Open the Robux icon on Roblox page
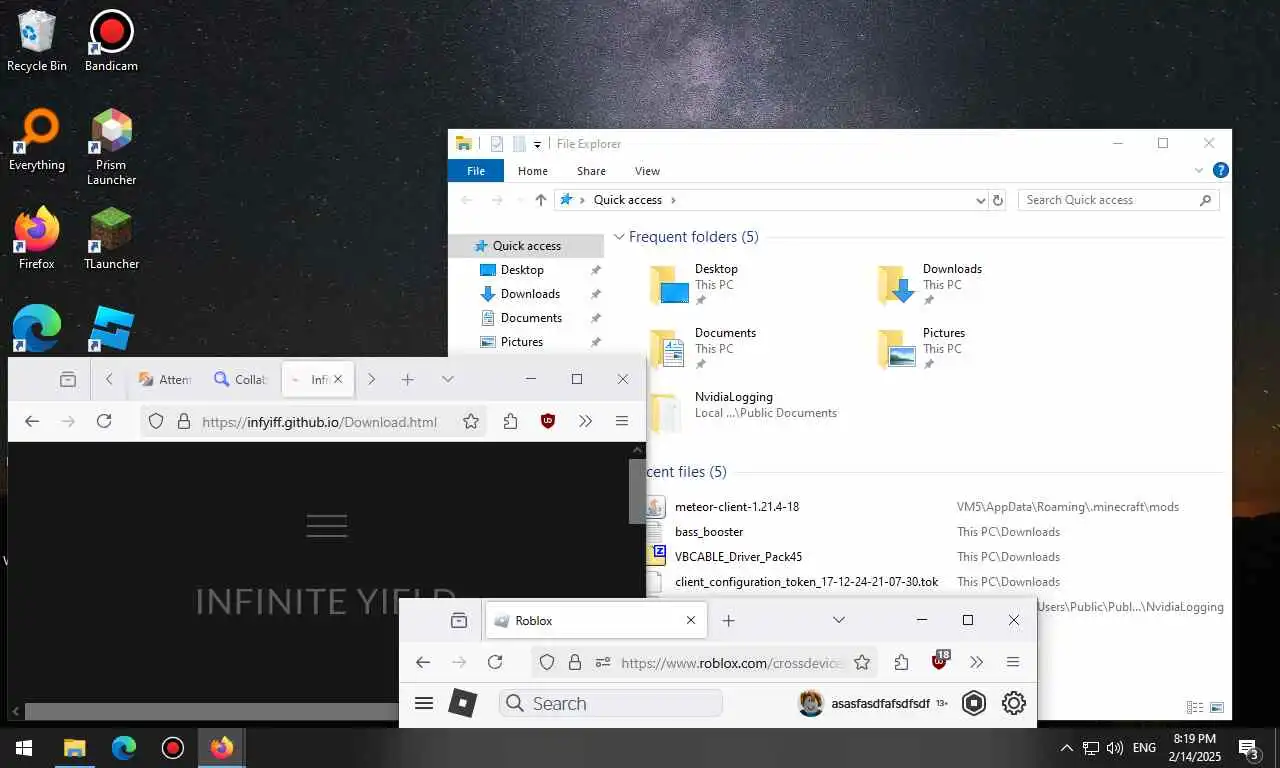Viewport: 1280px width, 768px height. pyautogui.click(x=974, y=703)
